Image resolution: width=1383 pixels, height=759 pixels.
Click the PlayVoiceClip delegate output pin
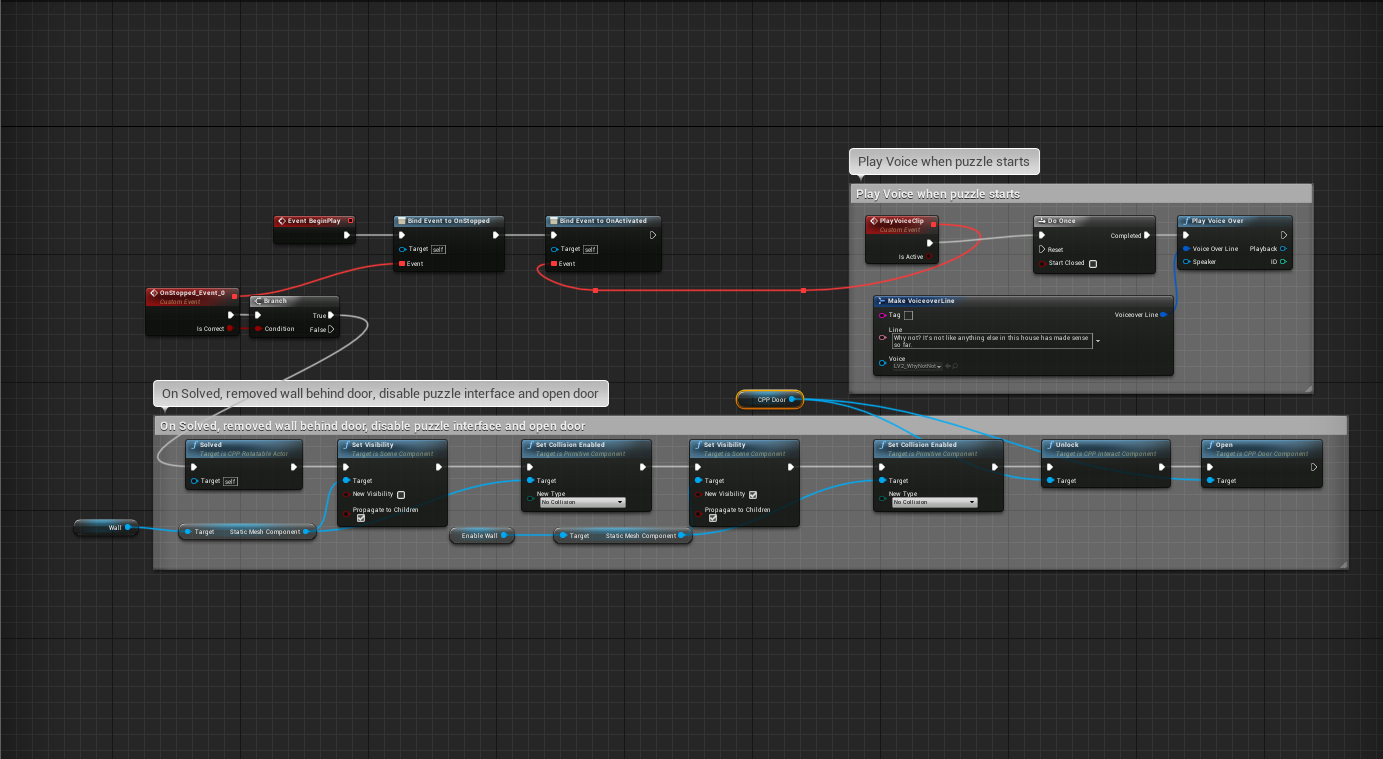click(x=933, y=224)
